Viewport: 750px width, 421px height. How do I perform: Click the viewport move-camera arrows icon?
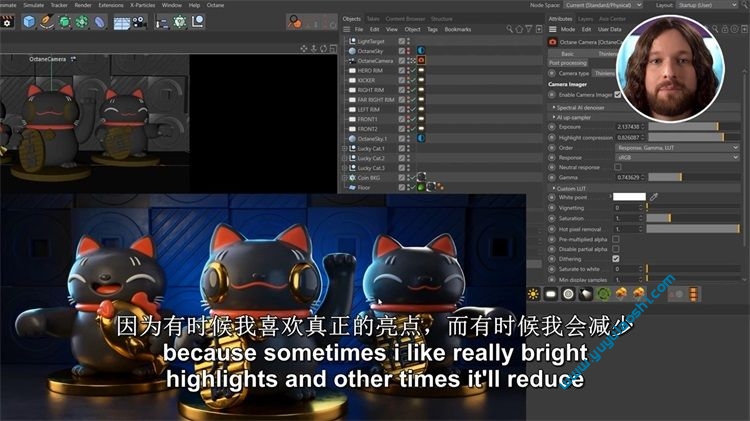click(304, 49)
